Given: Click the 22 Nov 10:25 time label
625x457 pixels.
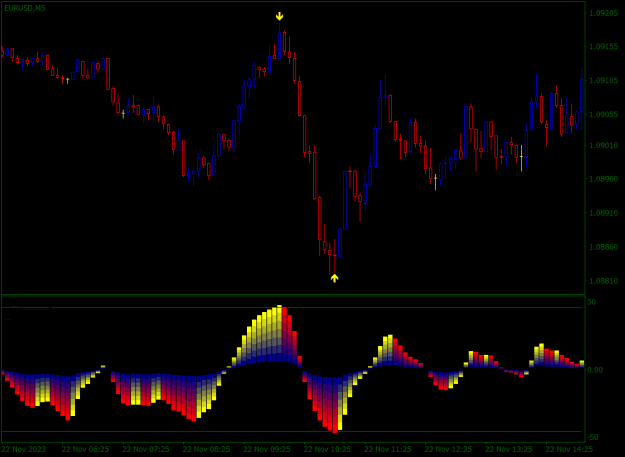Looking at the screenshot, I should [x=327, y=449].
